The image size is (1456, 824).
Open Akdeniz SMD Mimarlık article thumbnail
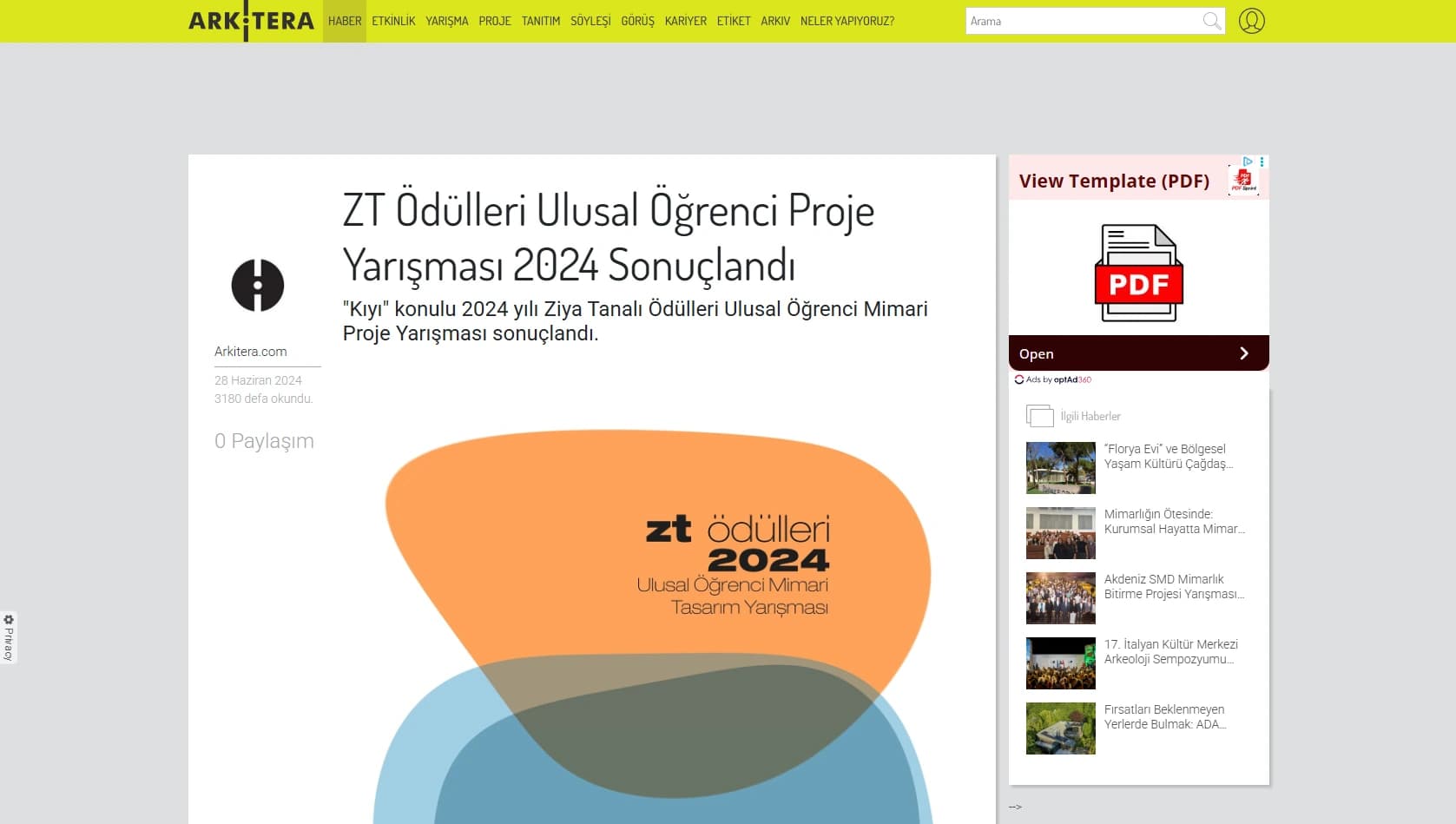coord(1061,598)
